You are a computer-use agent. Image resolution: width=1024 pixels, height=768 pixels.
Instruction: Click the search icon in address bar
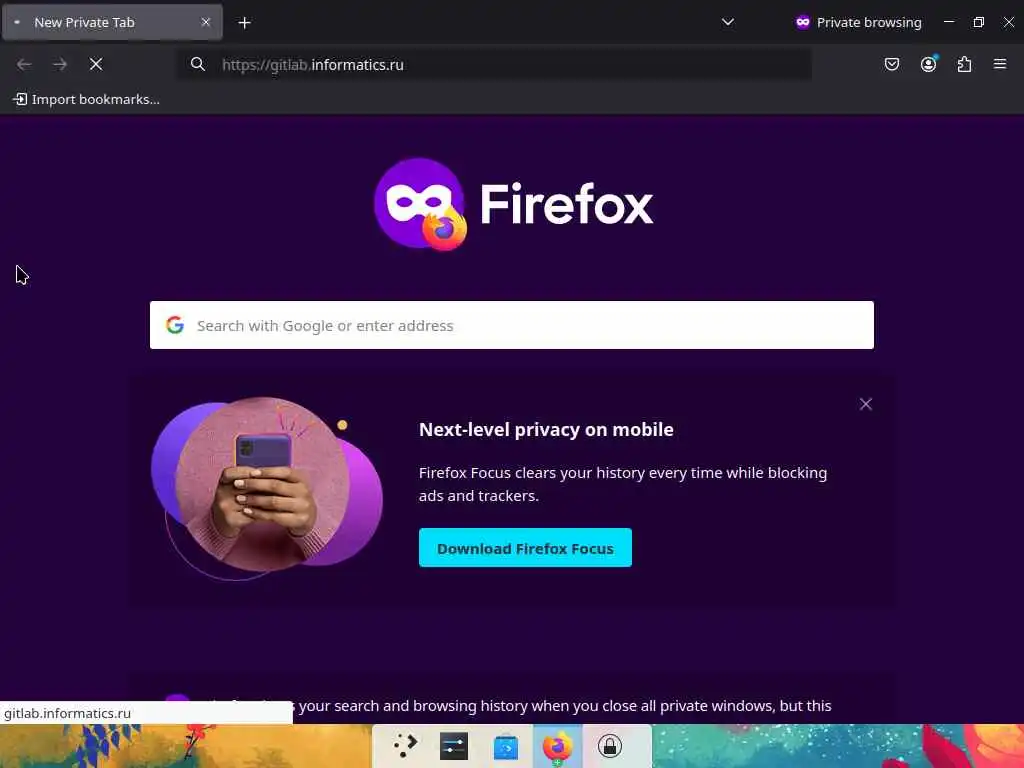pyautogui.click(x=198, y=64)
